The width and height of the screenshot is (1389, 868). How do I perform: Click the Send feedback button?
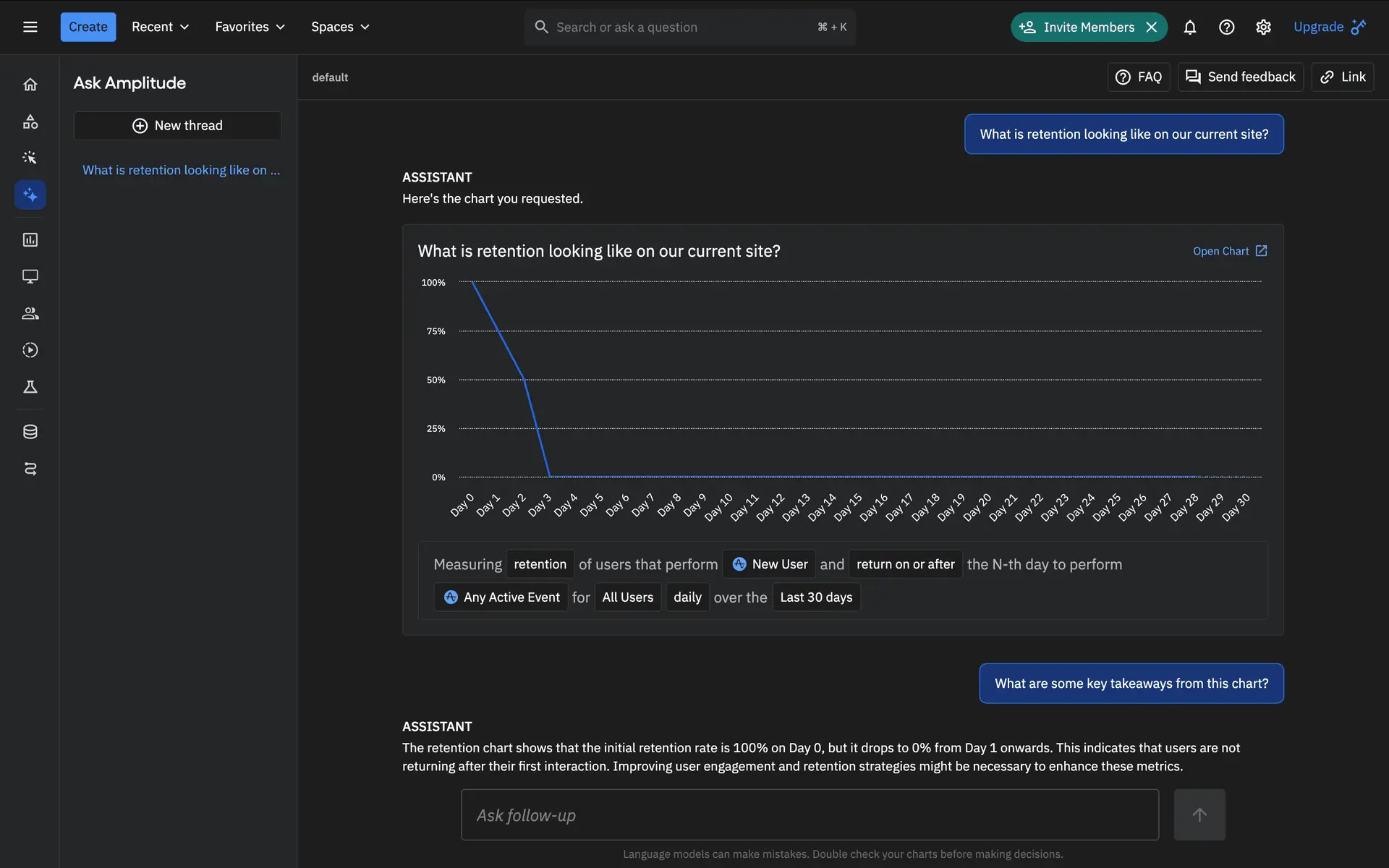[1240, 77]
